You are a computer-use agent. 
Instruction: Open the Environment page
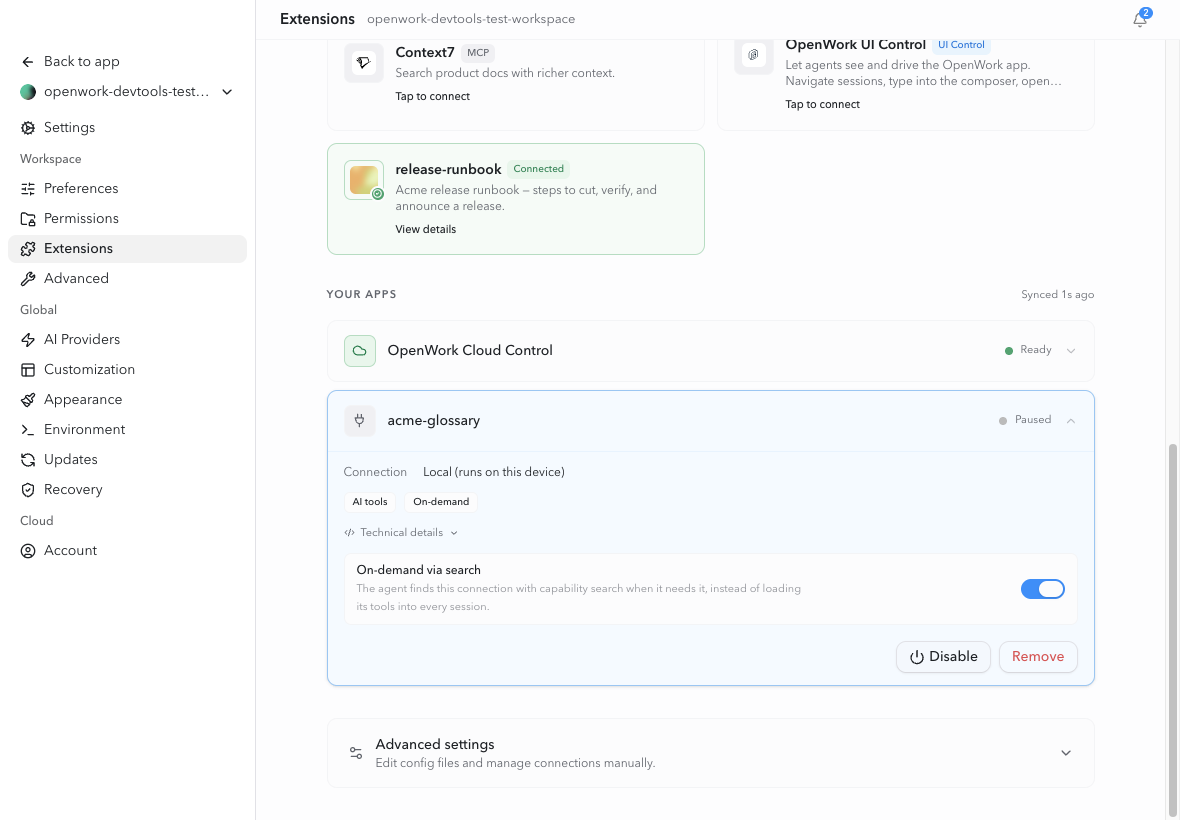(x=127, y=430)
